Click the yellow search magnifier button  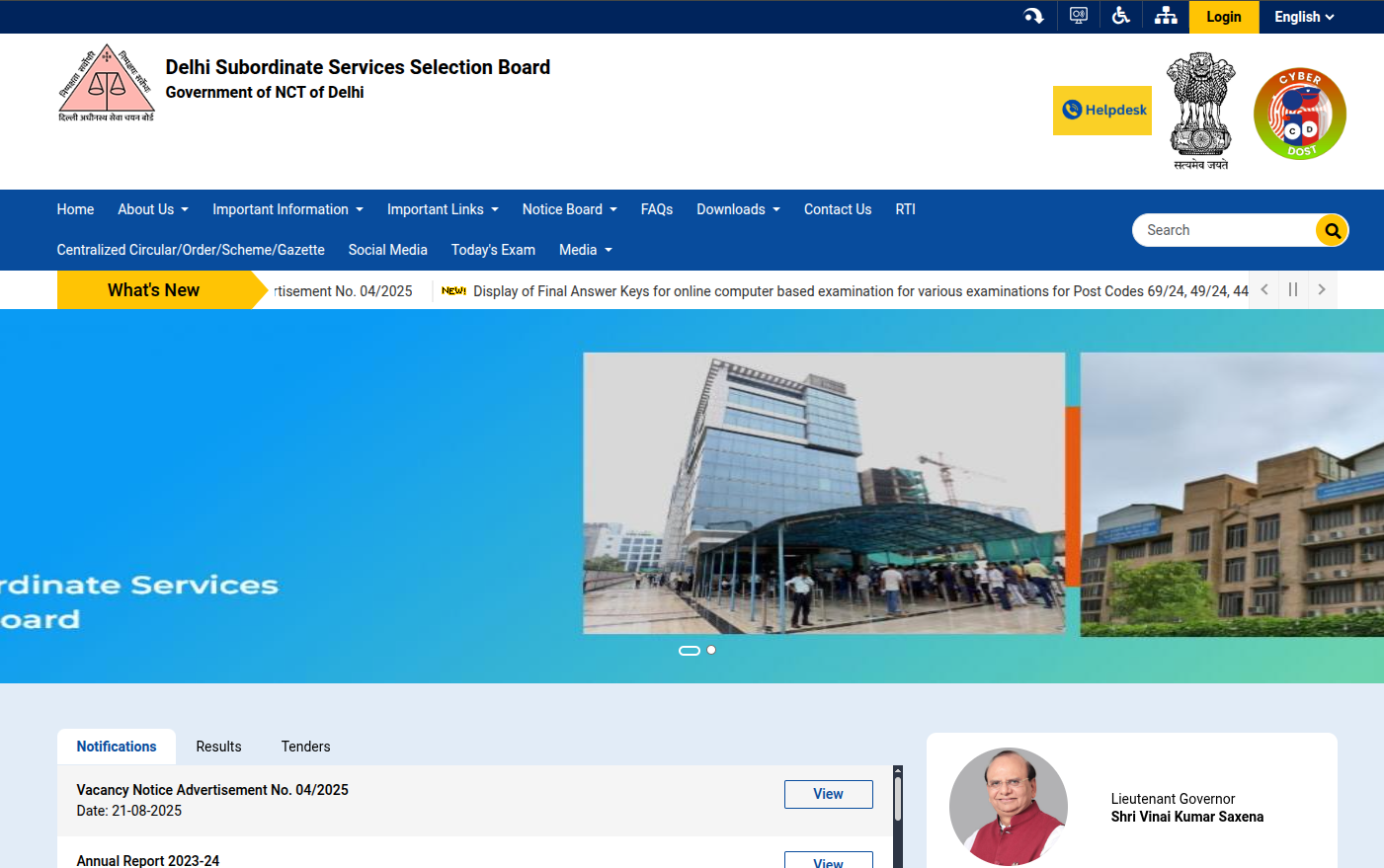click(1332, 230)
